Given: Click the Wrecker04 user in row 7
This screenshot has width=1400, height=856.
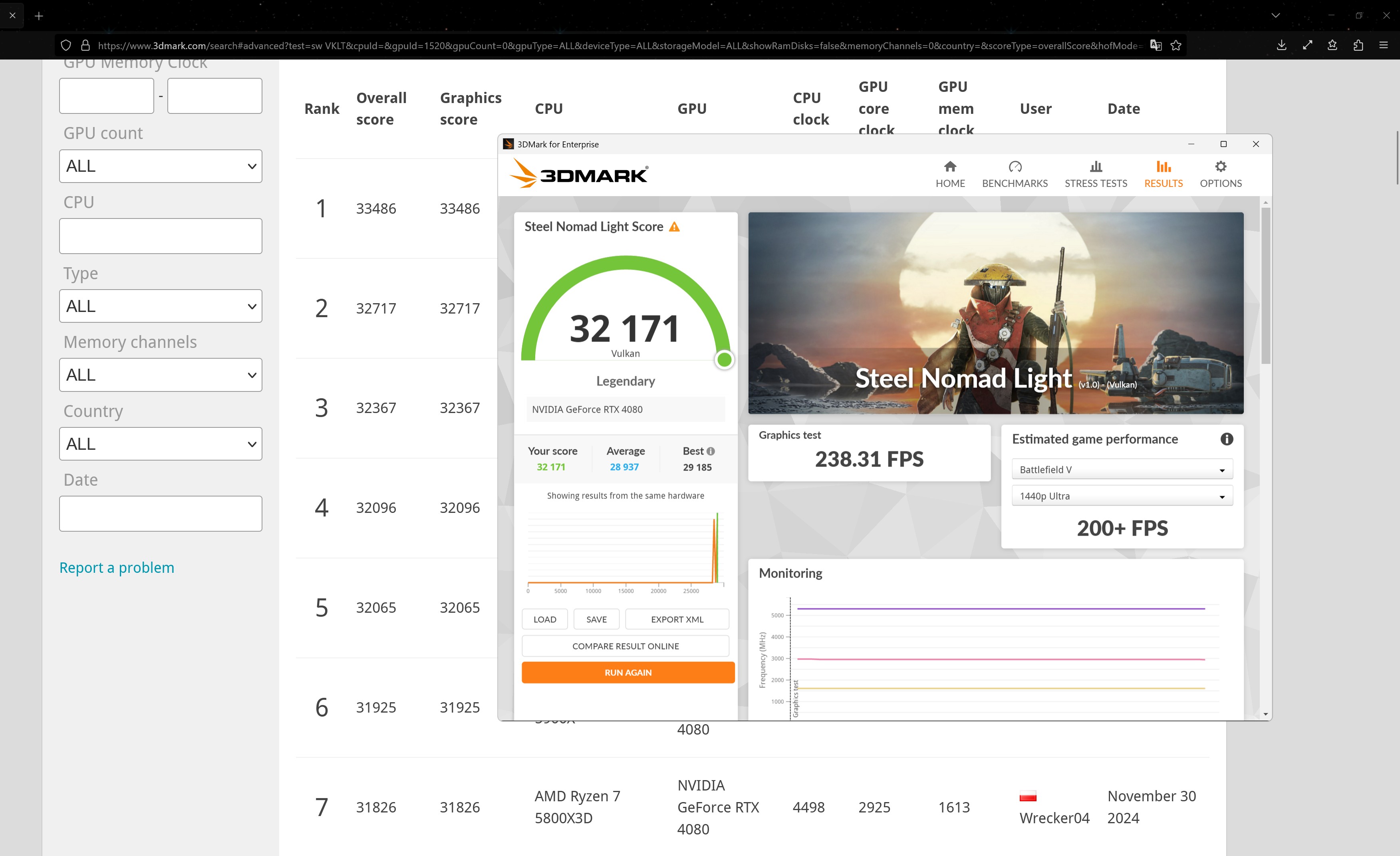Looking at the screenshot, I should click(x=1054, y=818).
